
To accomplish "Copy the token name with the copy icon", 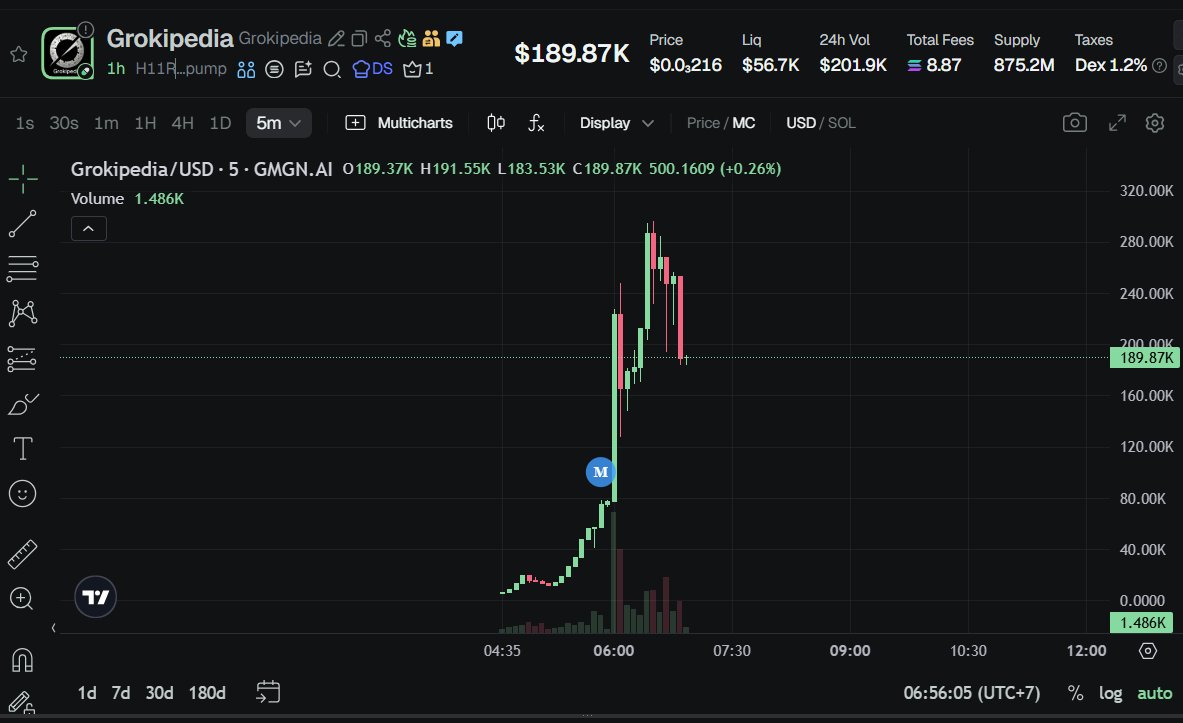I will pyautogui.click(x=360, y=38).
